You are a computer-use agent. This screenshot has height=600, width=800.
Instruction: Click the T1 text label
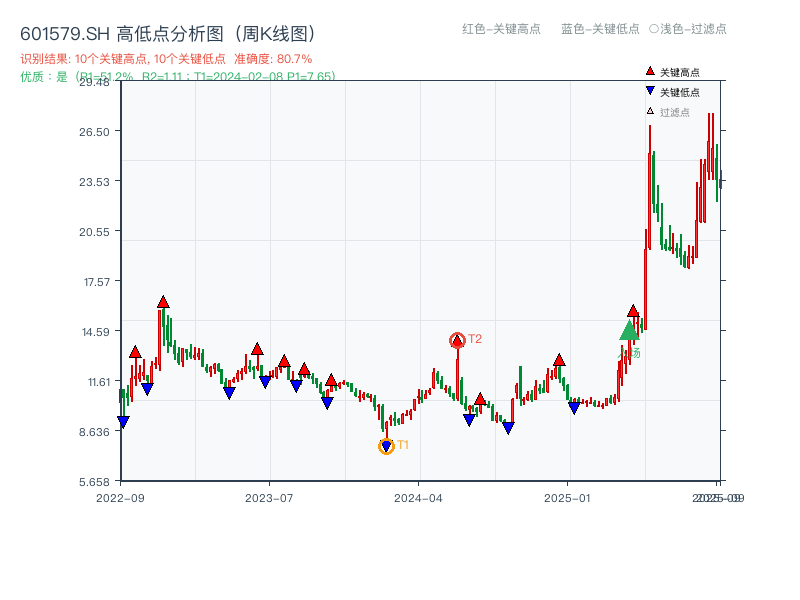tap(403, 445)
